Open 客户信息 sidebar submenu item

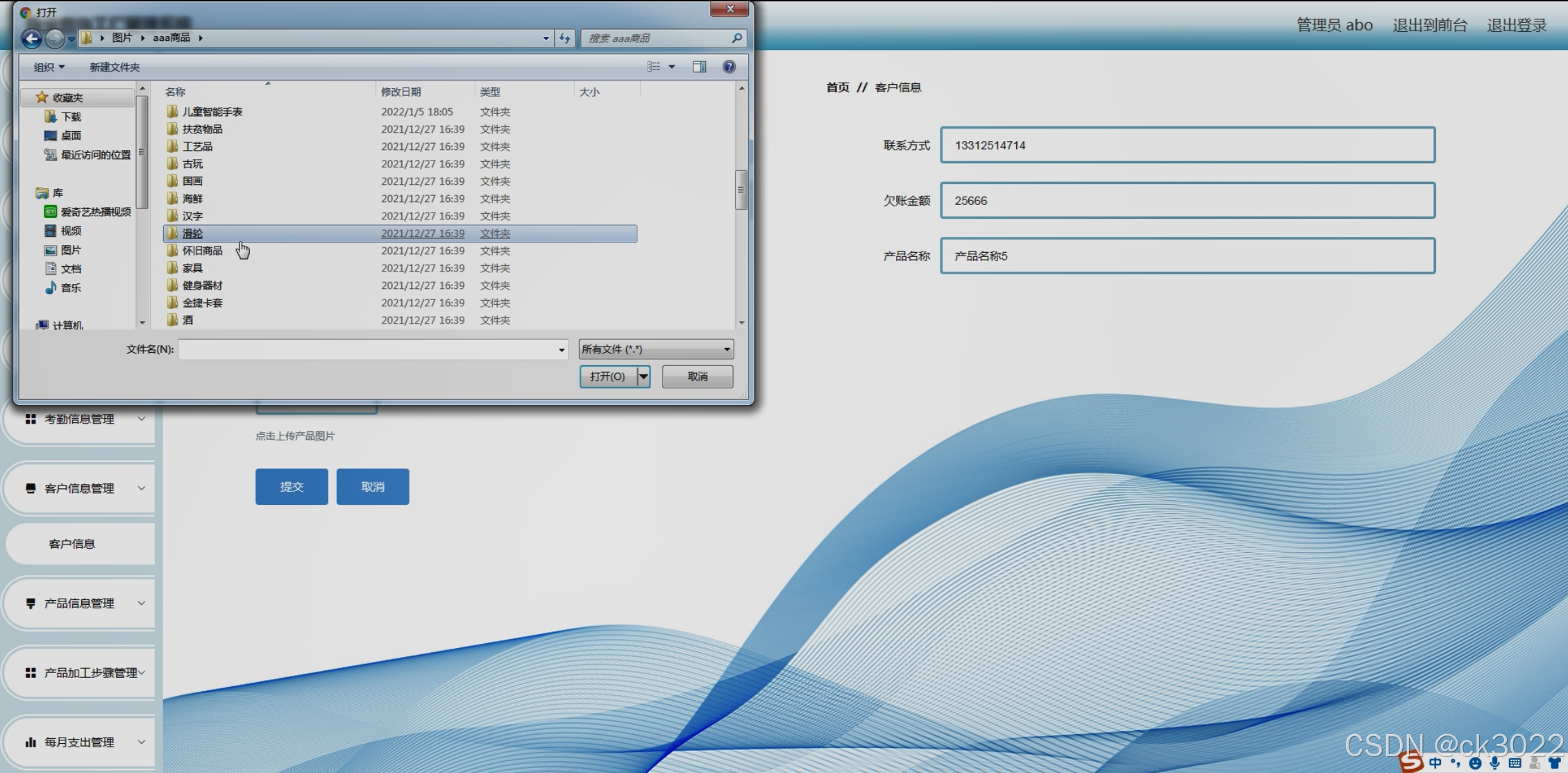click(72, 544)
